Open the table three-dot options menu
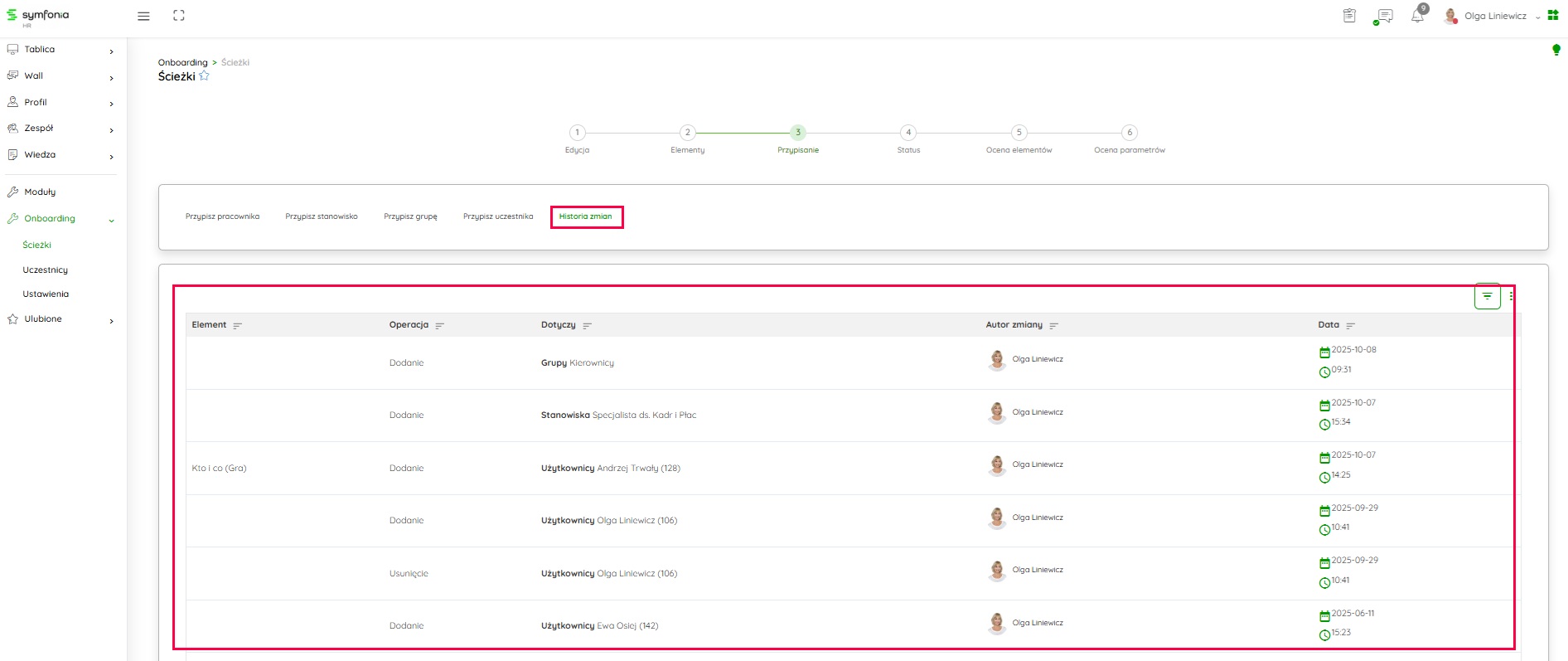 click(1511, 296)
